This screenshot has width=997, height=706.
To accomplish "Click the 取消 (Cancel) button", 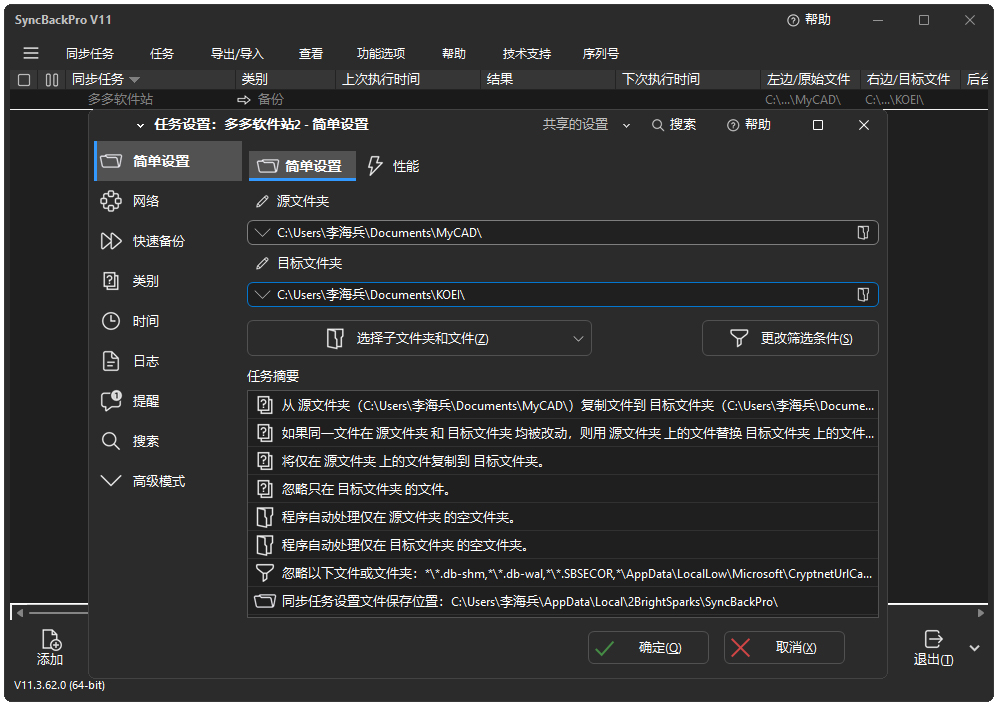I will (x=785, y=647).
